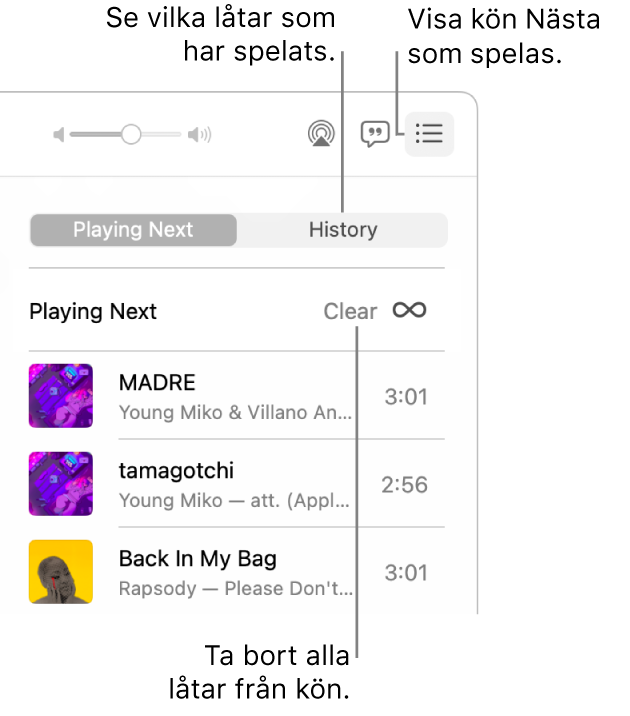Show lyrics with the speech bubble icon
Viewport: 630px width, 716px height.
375,134
